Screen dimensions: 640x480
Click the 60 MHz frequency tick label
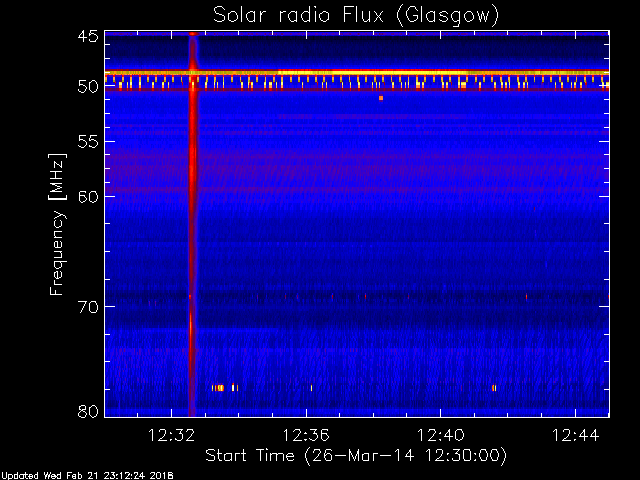coord(88,196)
